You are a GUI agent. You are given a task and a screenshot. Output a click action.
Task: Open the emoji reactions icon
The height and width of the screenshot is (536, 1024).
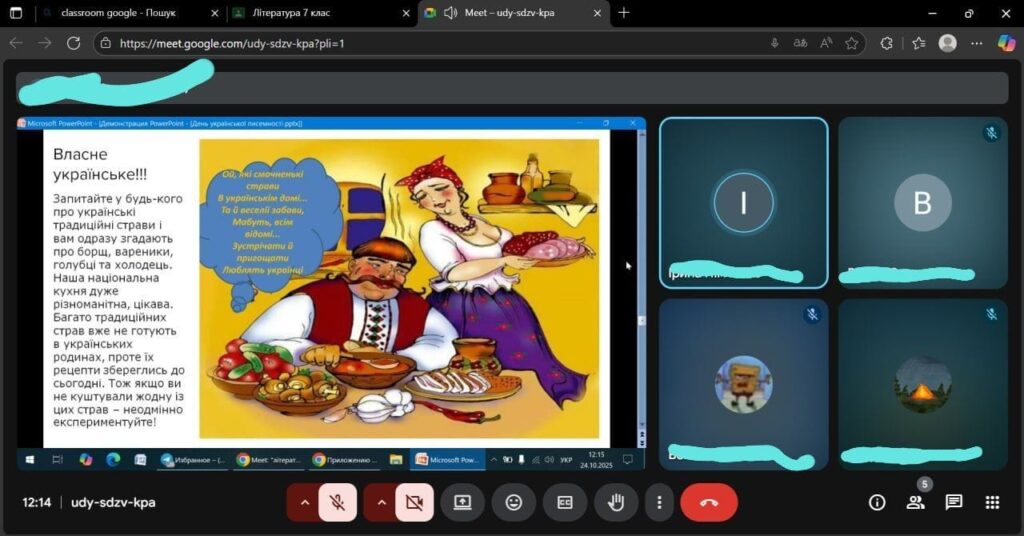[x=514, y=502]
